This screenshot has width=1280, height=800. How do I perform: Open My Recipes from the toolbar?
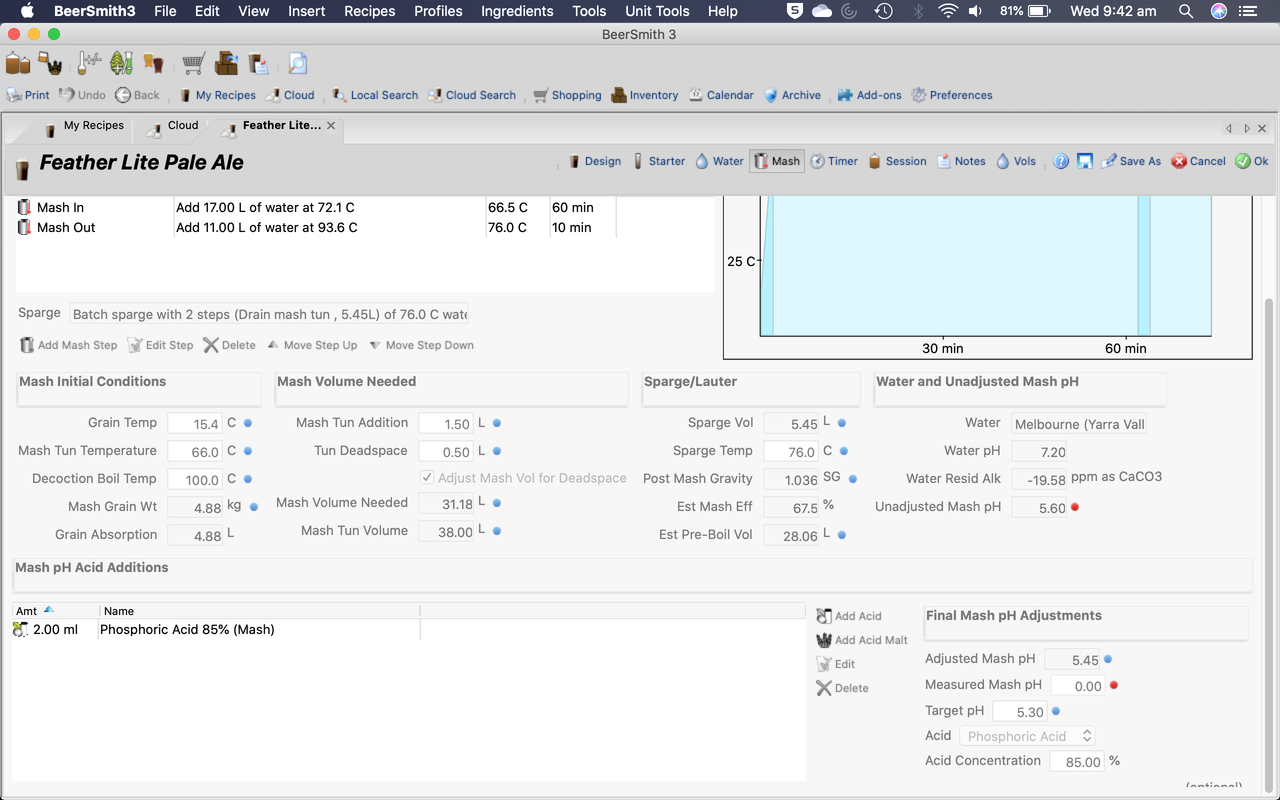tap(217, 95)
